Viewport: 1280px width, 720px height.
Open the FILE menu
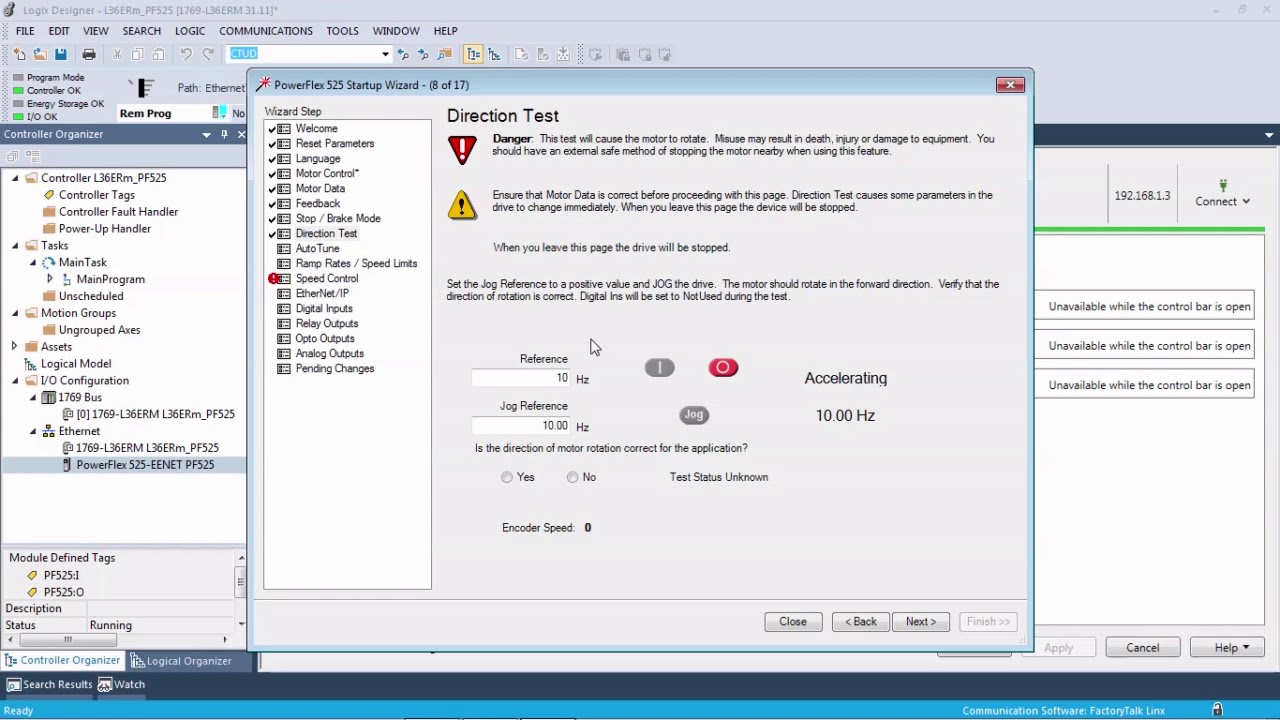click(x=25, y=31)
